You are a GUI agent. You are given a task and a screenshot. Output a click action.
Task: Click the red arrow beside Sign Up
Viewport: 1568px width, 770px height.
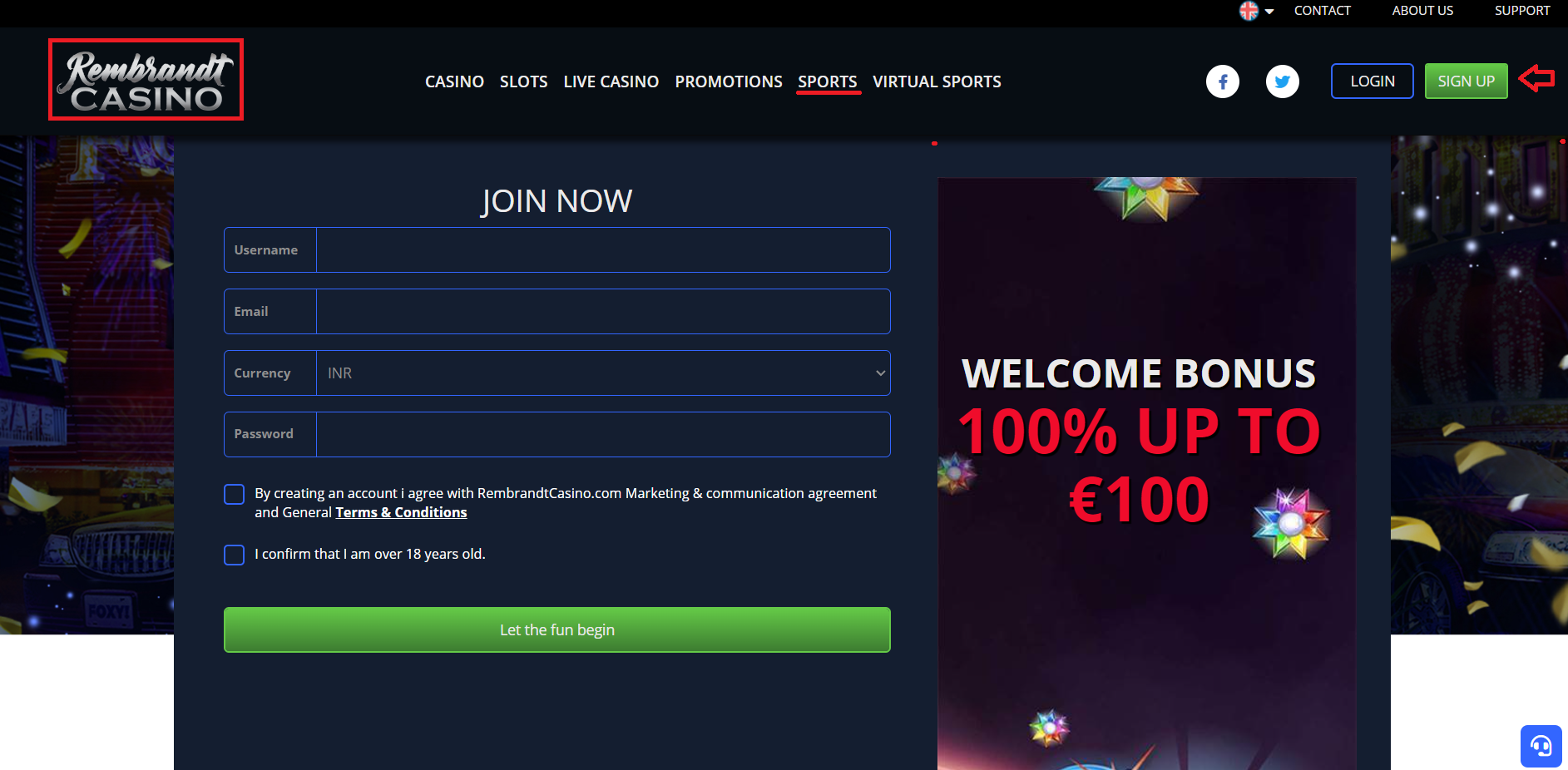point(1536,79)
